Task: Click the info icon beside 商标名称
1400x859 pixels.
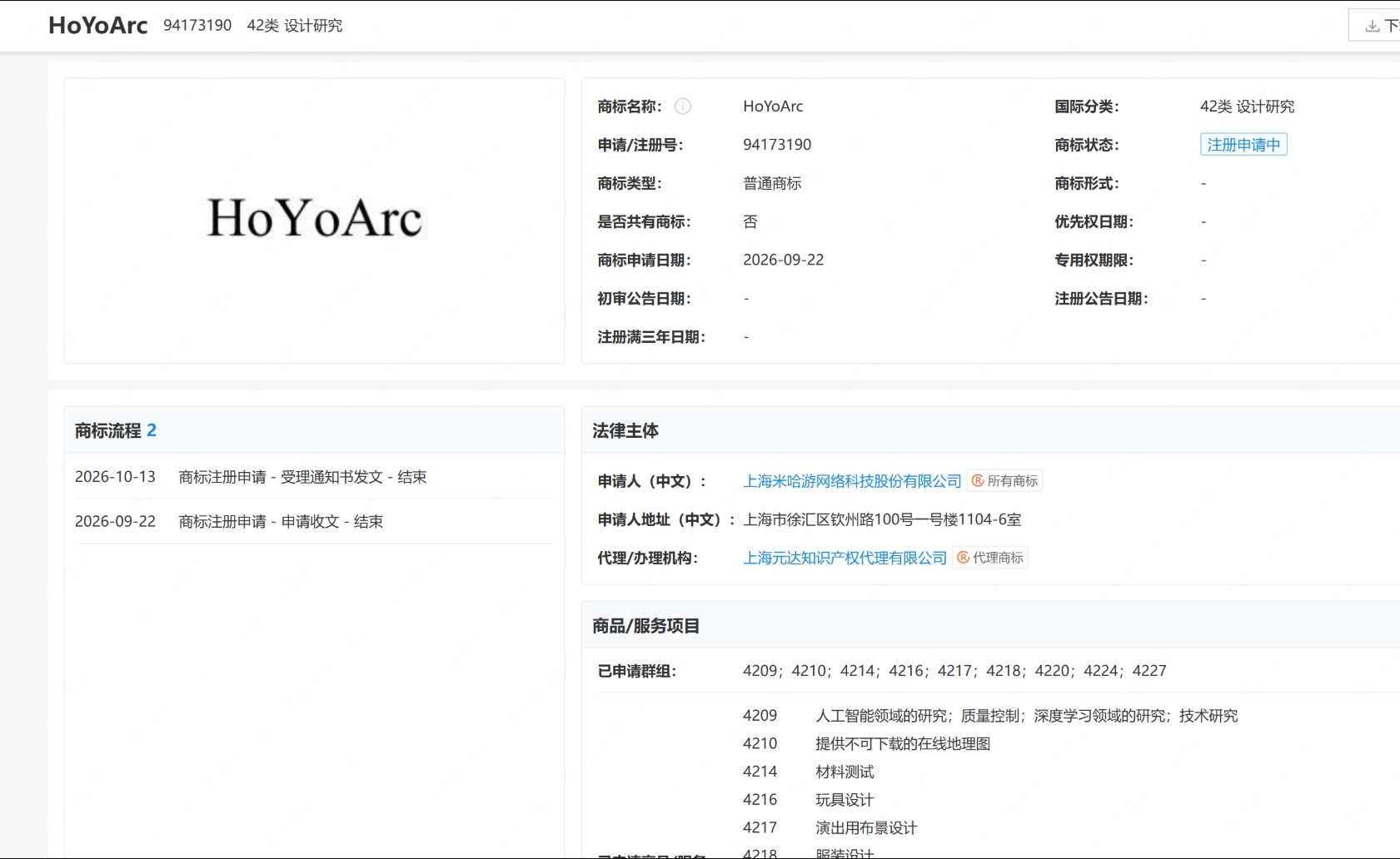Action: point(682,107)
